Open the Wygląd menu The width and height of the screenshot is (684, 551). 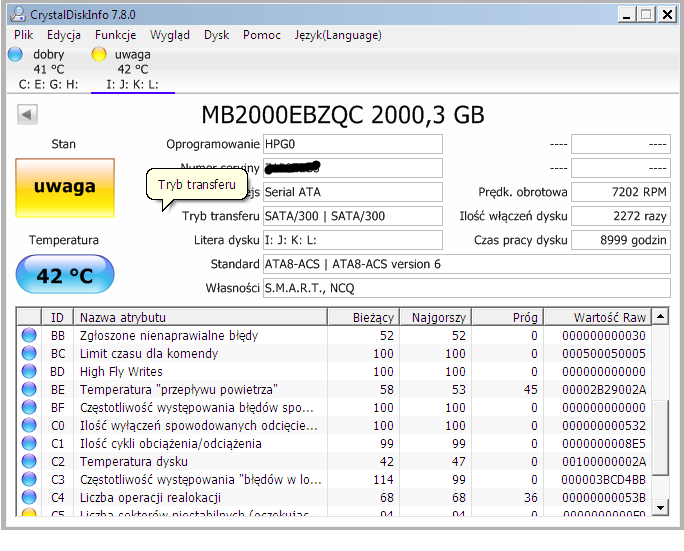tap(170, 35)
